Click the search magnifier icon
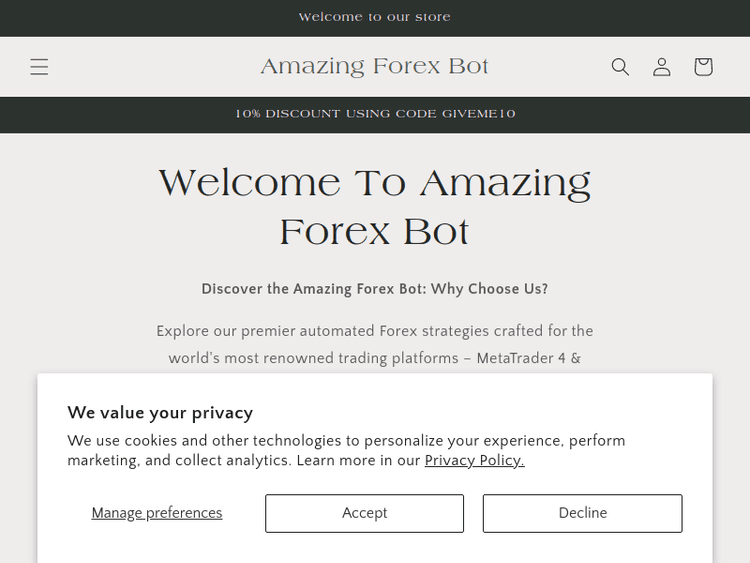Image resolution: width=750 pixels, height=563 pixels. [620, 67]
